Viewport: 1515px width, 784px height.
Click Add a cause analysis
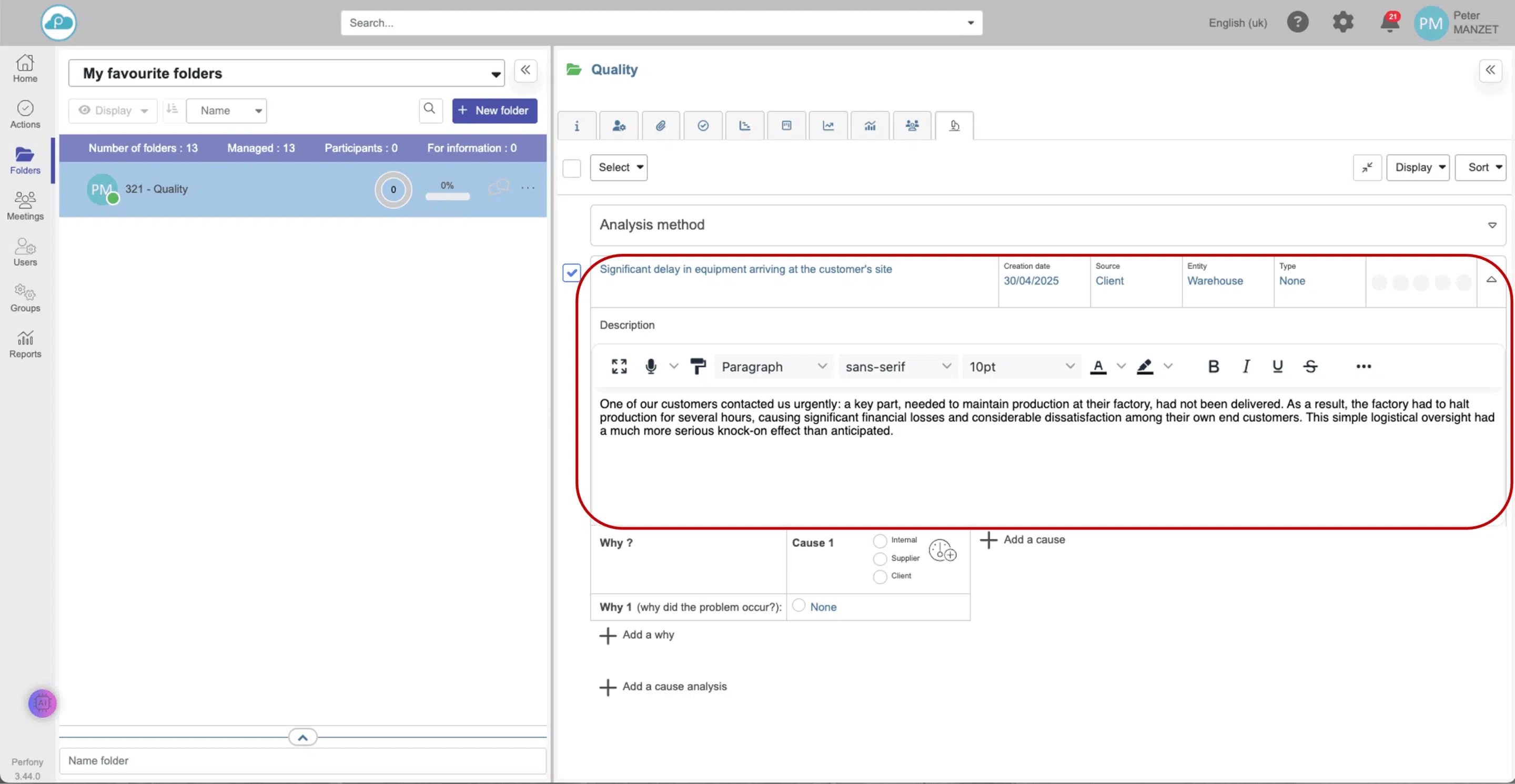663,686
